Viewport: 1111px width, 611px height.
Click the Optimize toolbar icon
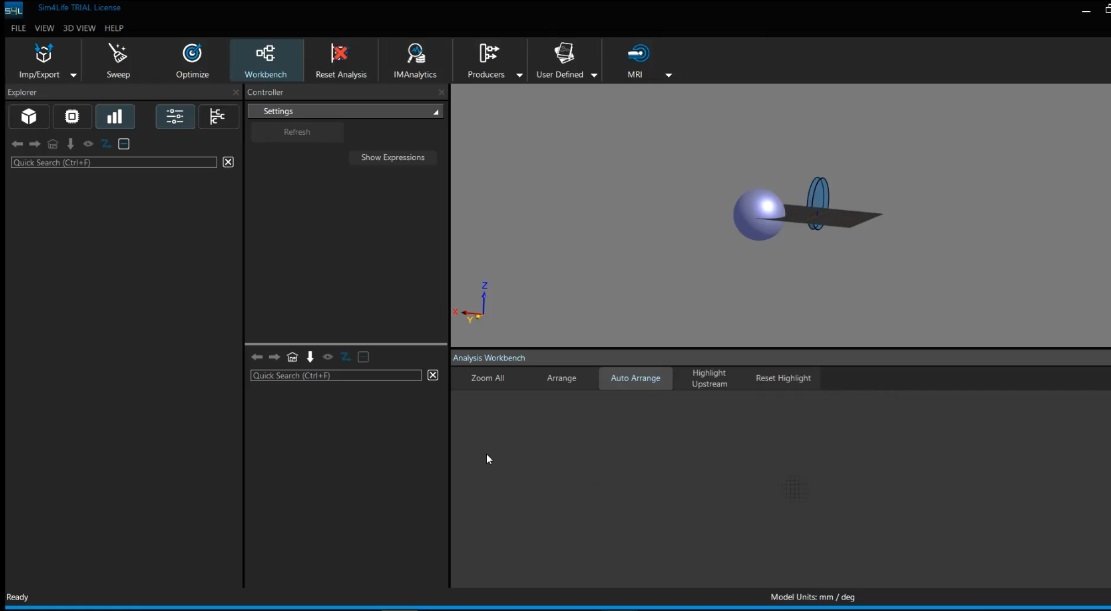(x=192, y=60)
